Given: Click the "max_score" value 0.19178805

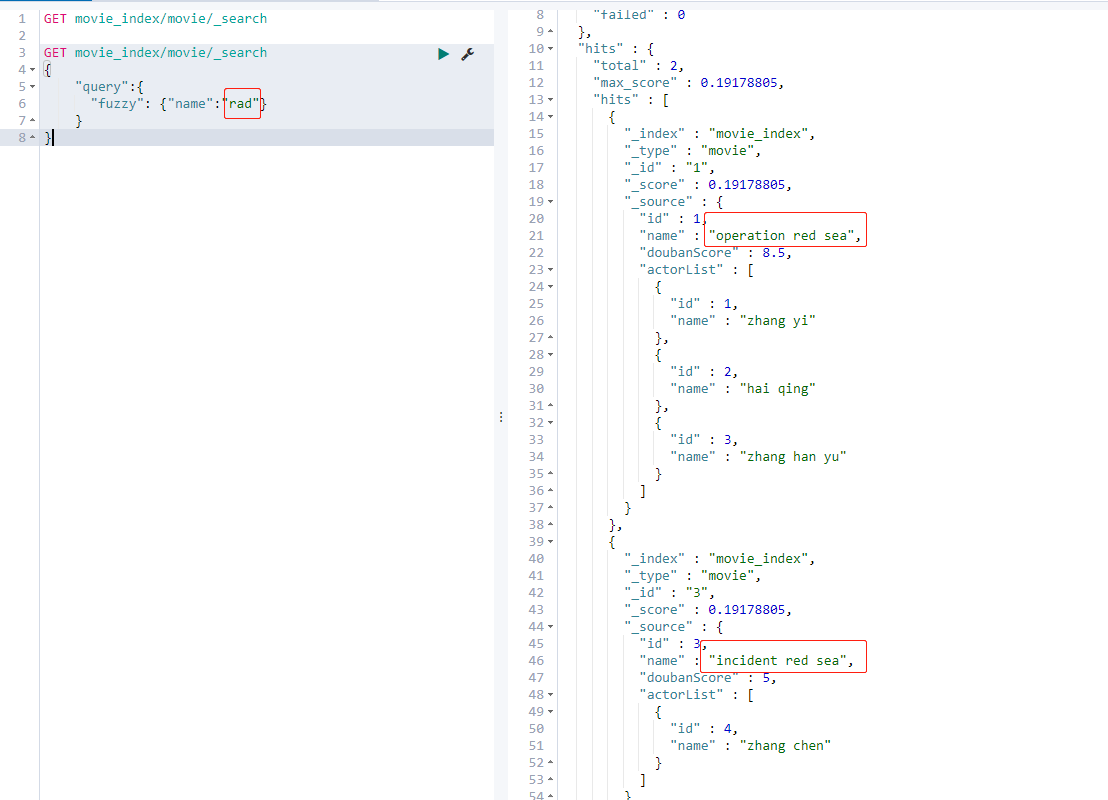Looking at the screenshot, I should pos(738,83).
